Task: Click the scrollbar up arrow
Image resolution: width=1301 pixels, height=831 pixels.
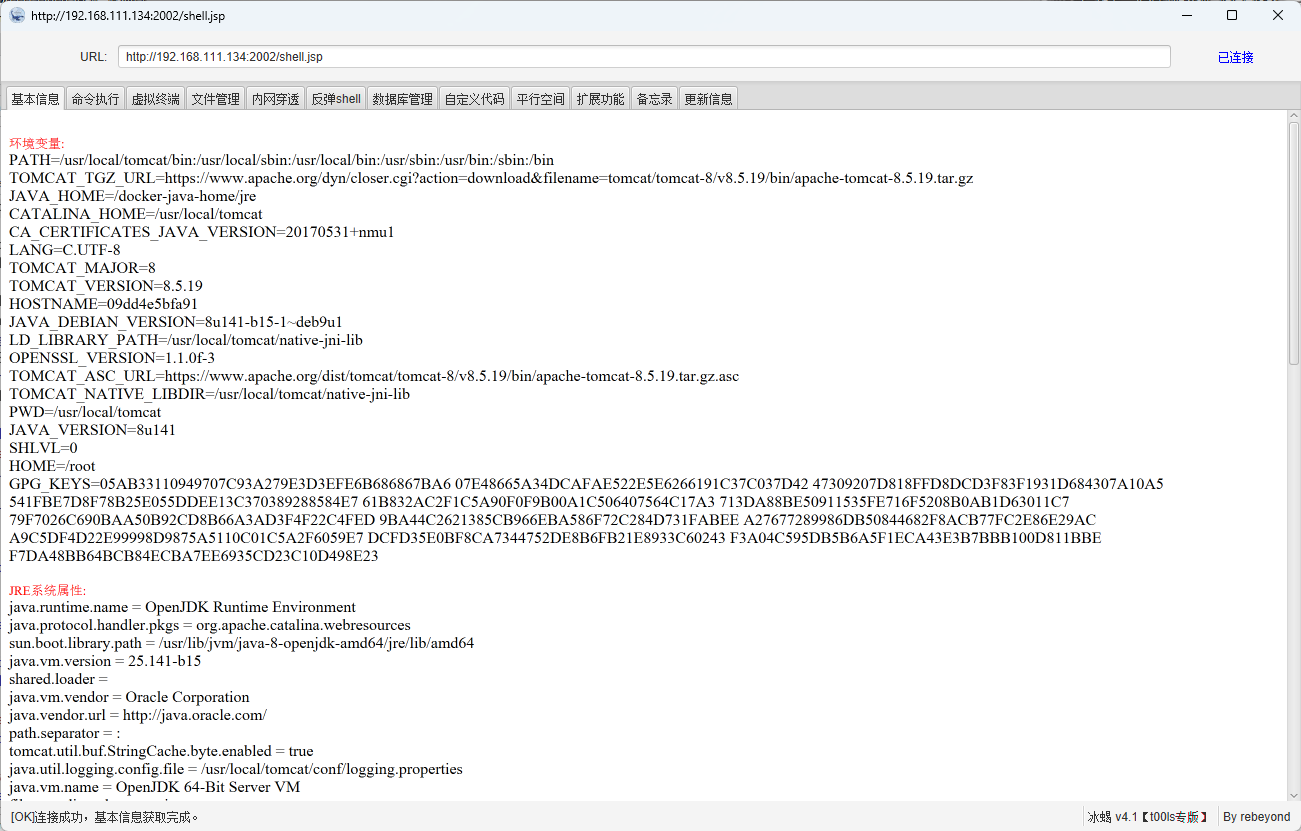Action: click(1293, 117)
